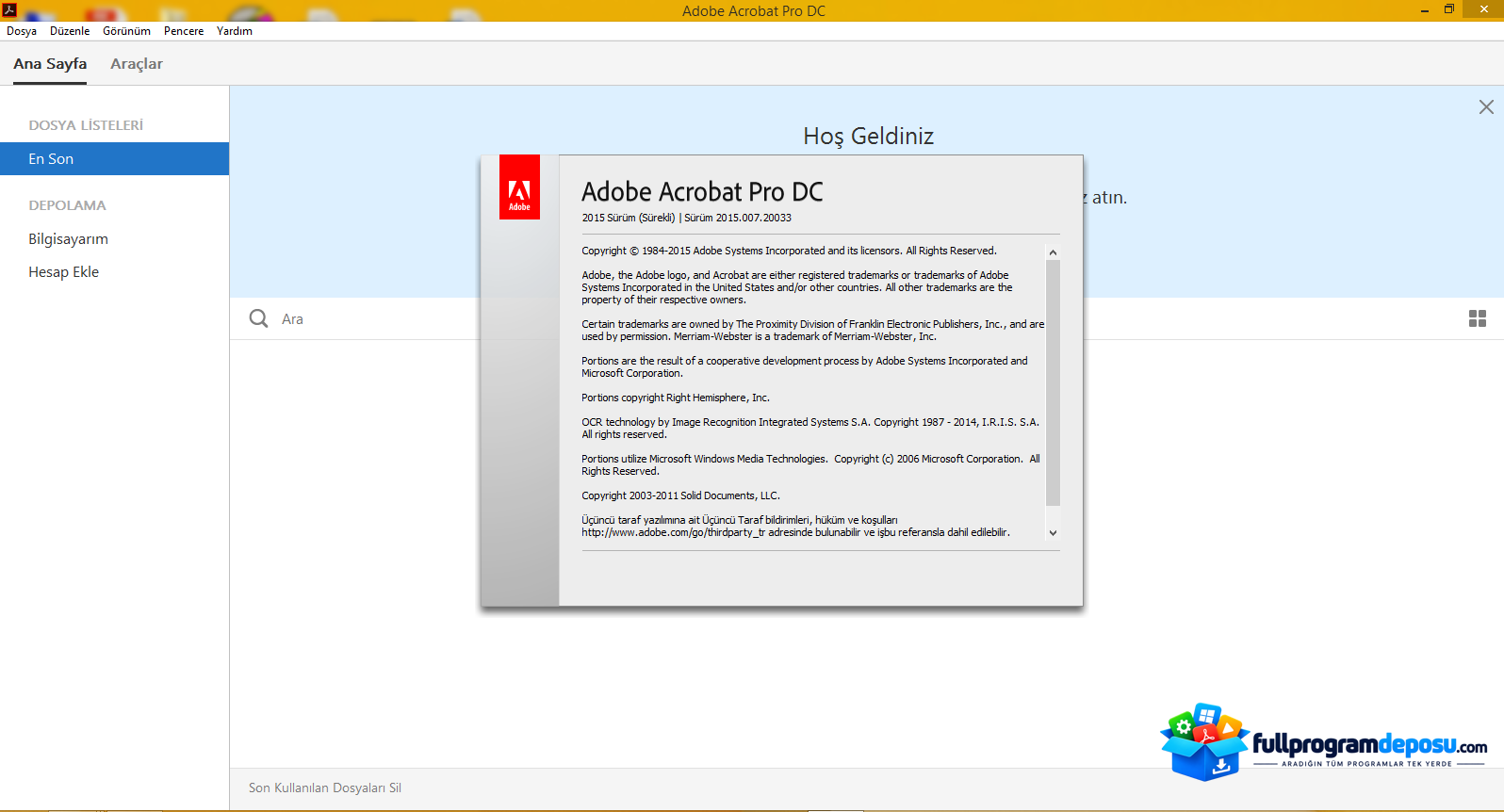1504x812 pixels.
Task: Click the thirdparty_tr URL text
Action: [x=673, y=532]
